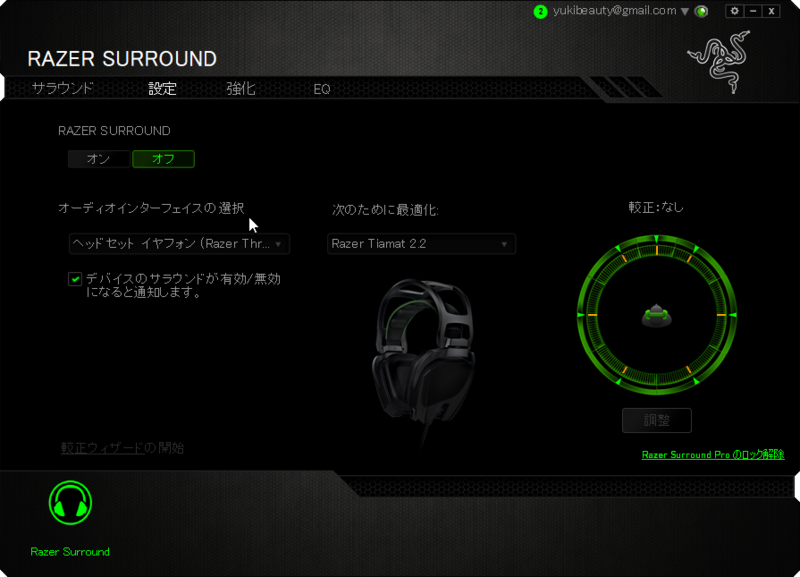Viewport: 800px width, 577px height.
Task: Open the audio interface ヘッドセット dropdown
Action: (x=179, y=244)
